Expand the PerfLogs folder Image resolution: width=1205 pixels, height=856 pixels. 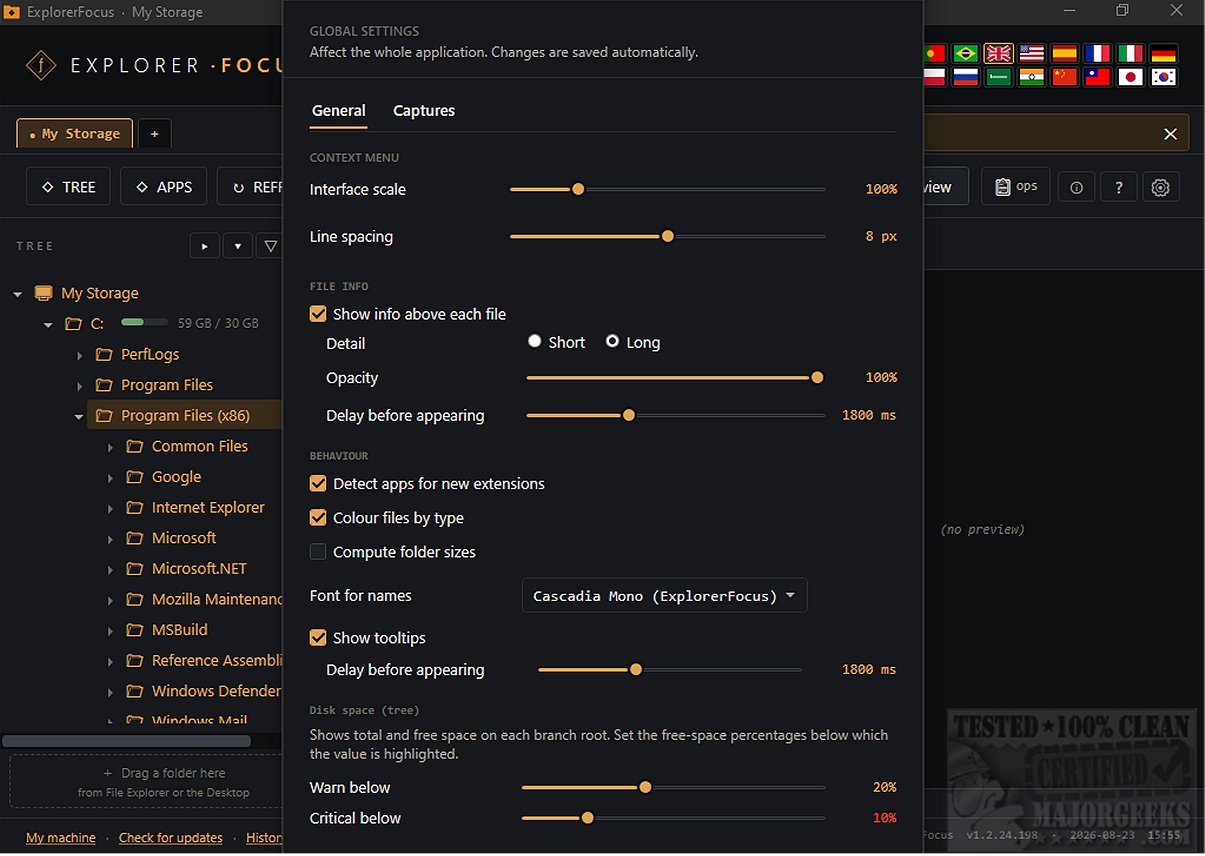(79, 355)
